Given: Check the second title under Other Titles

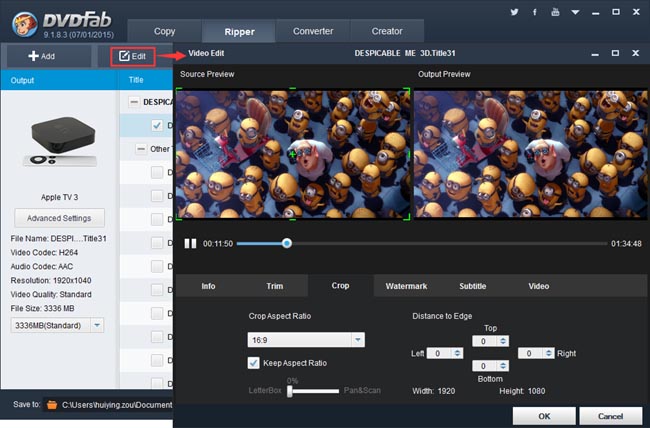Looking at the screenshot, I should [157, 196].
